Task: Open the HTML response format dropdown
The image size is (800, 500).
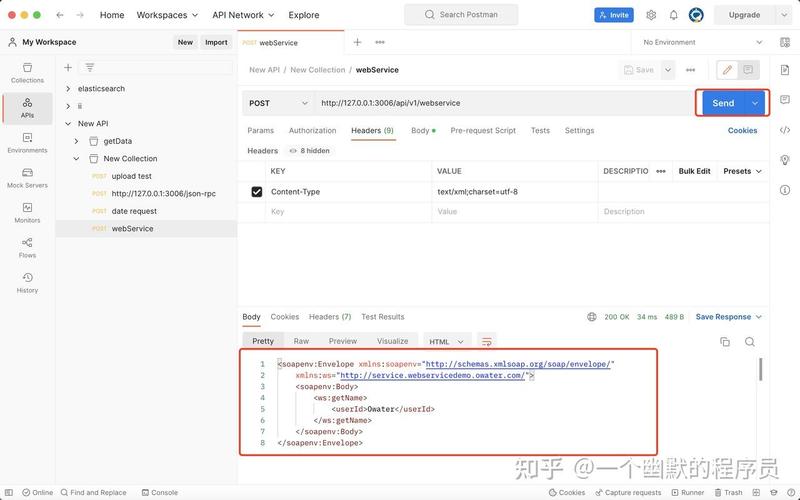Action: (446, 341)
